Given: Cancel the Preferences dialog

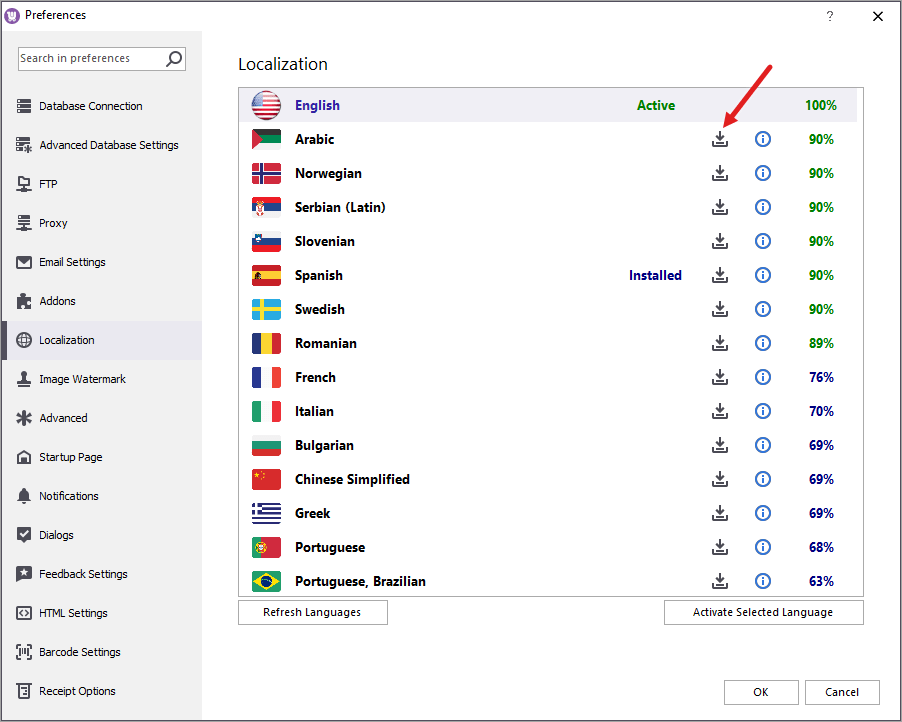Looking at the screenshot, I should pyautogui.click(x=841, y=692).
